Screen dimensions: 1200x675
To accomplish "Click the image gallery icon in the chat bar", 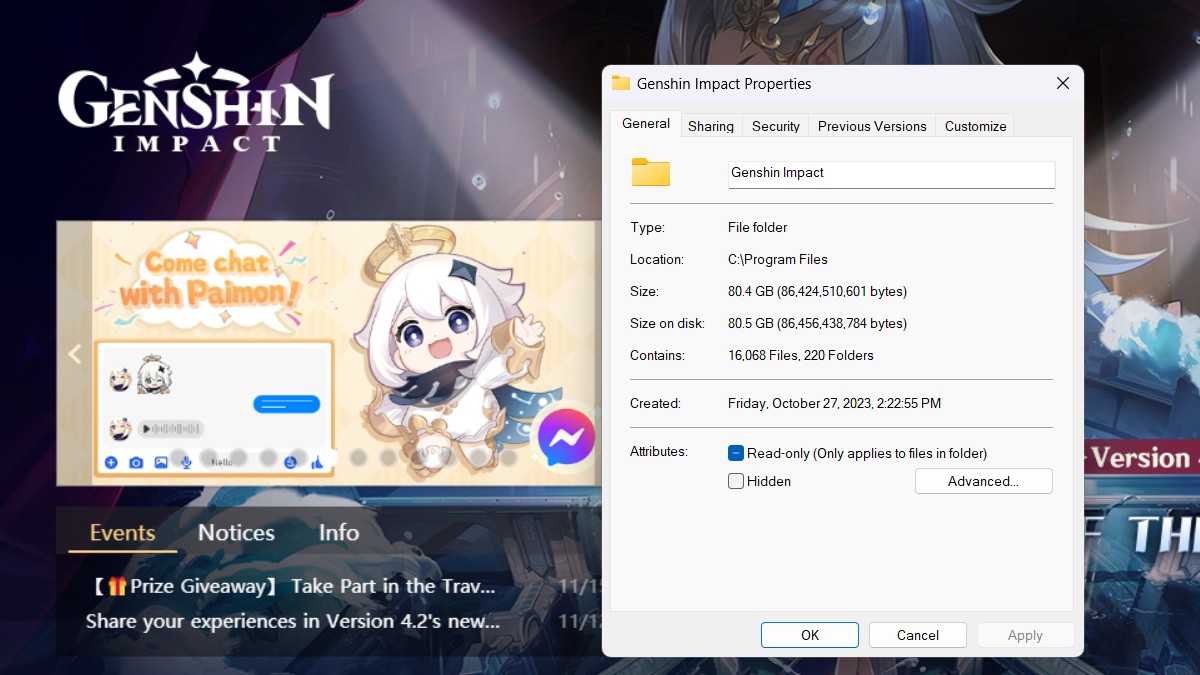I will (161, 463).
